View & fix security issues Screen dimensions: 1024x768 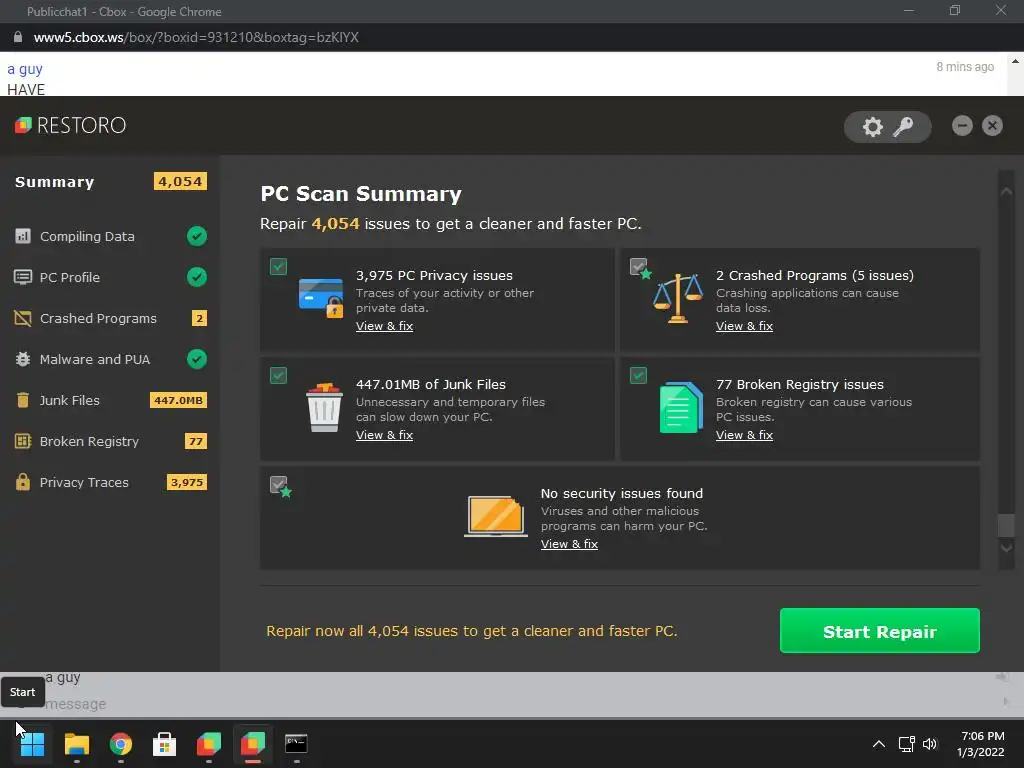(569, 544)
